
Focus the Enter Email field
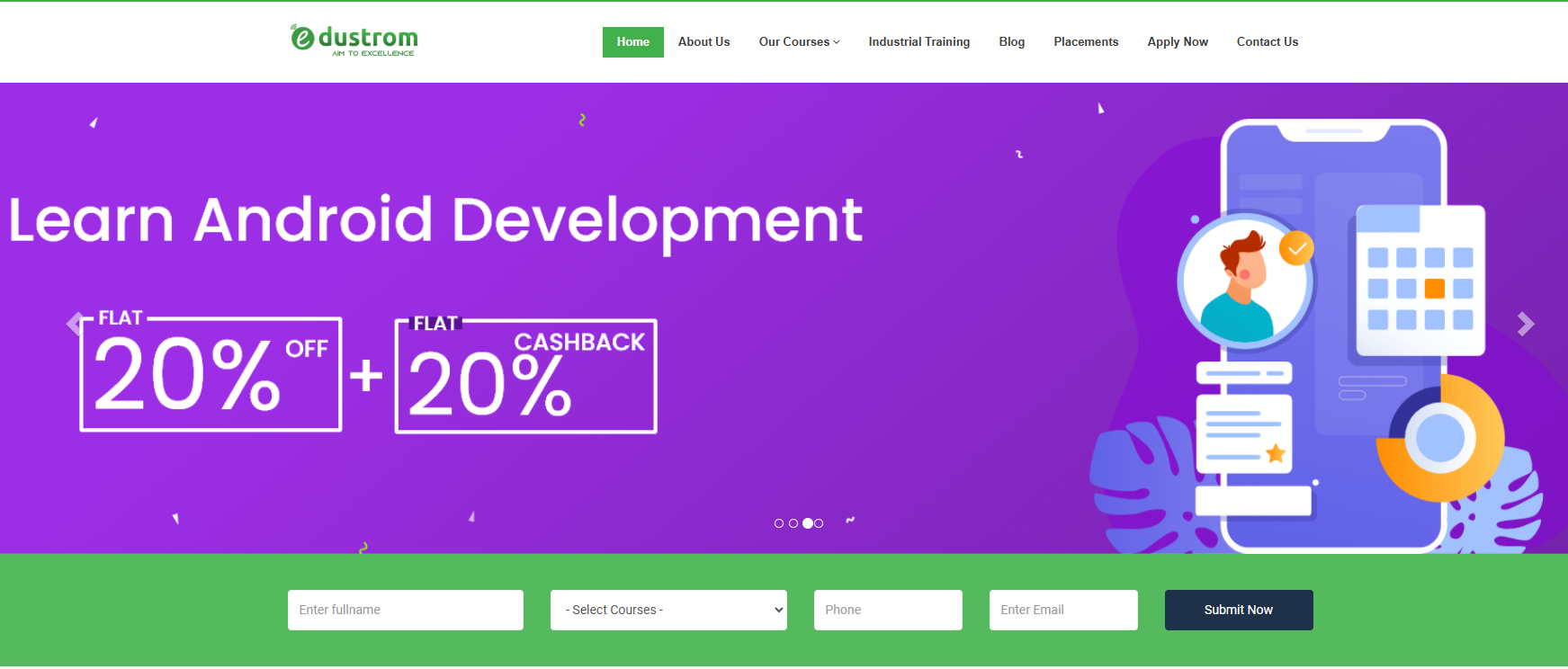tap(1063, 610)
